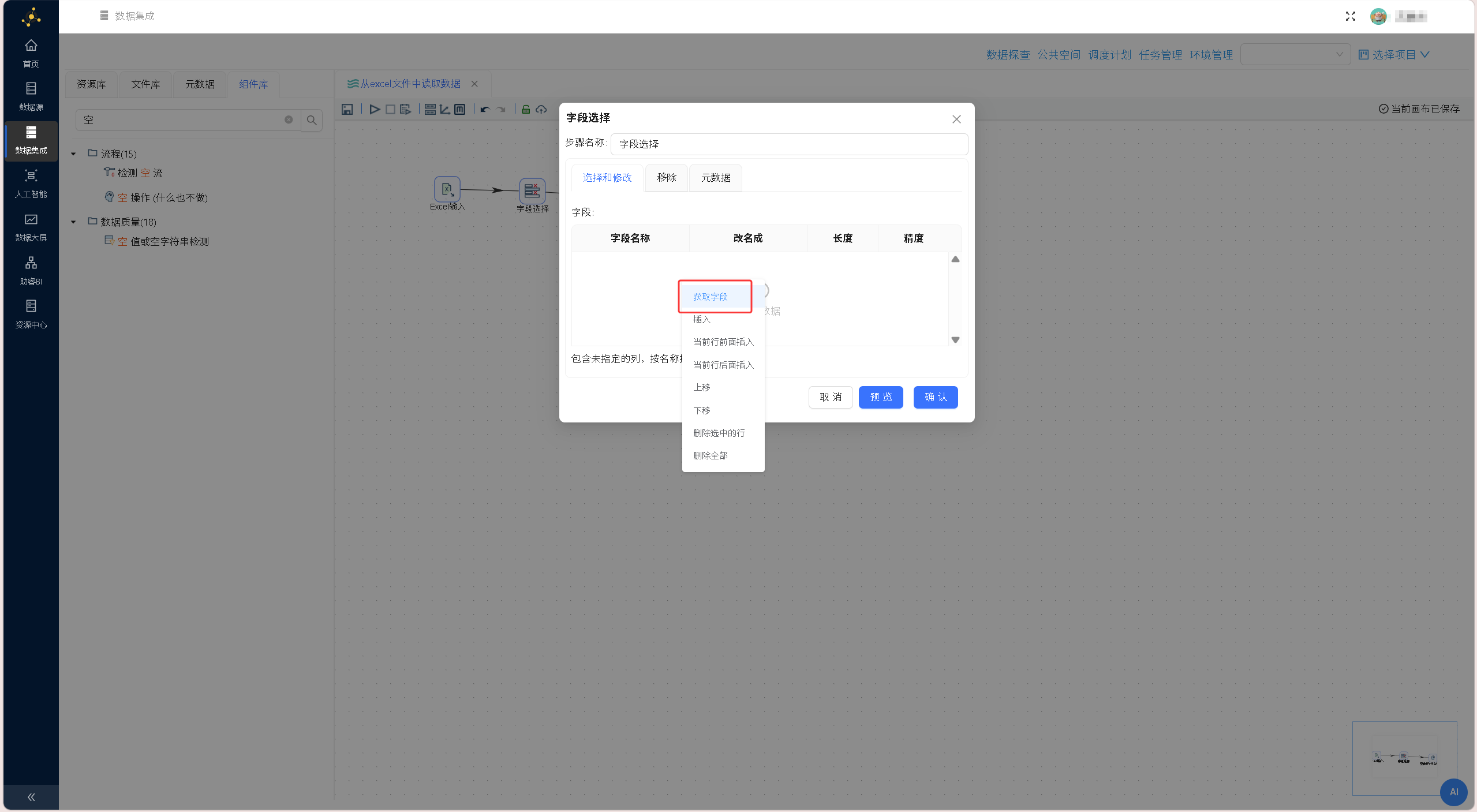Switch to the 文件库 panel tab

[145, 84]
